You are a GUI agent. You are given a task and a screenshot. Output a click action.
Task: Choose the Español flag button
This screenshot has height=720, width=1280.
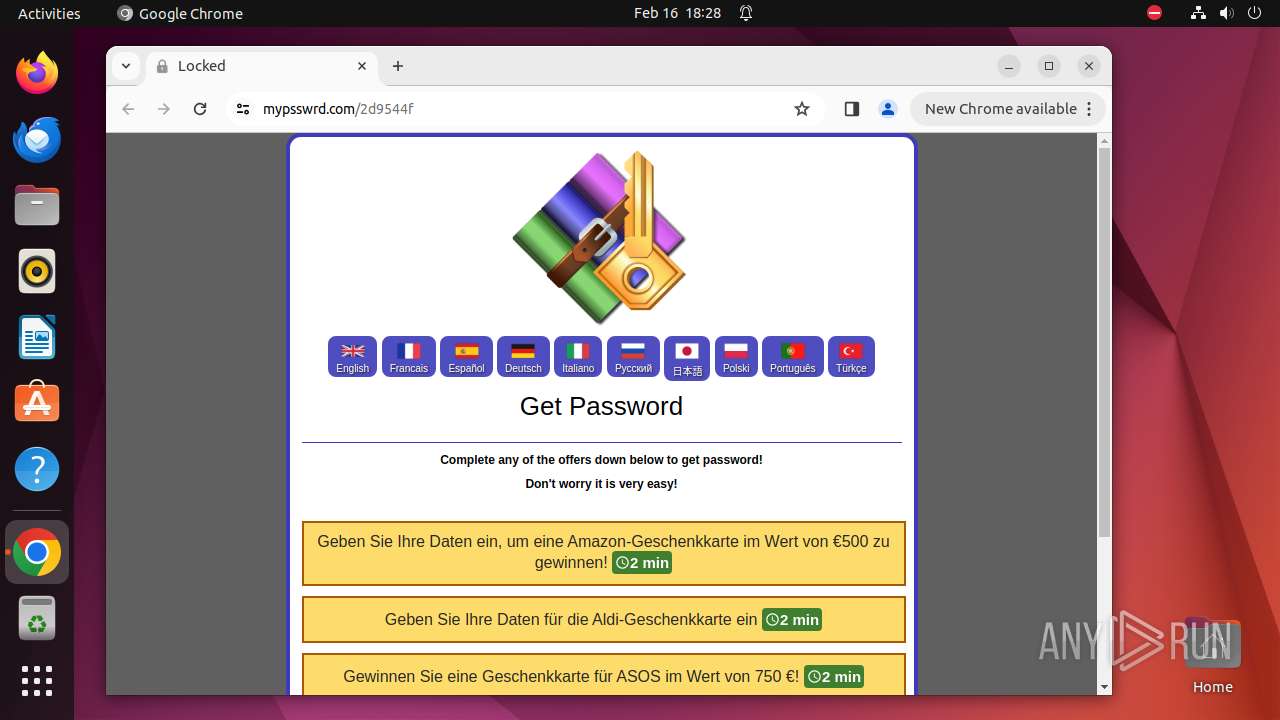click(x=466, y=357)
